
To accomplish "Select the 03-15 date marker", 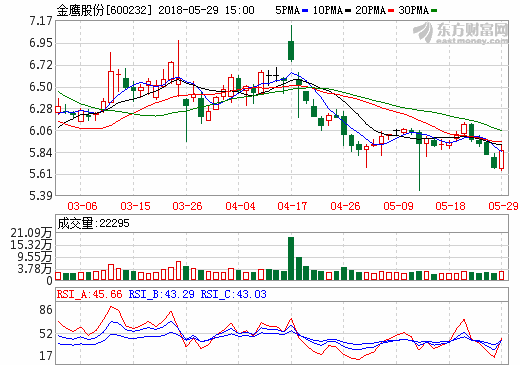I will pos(135,206).
